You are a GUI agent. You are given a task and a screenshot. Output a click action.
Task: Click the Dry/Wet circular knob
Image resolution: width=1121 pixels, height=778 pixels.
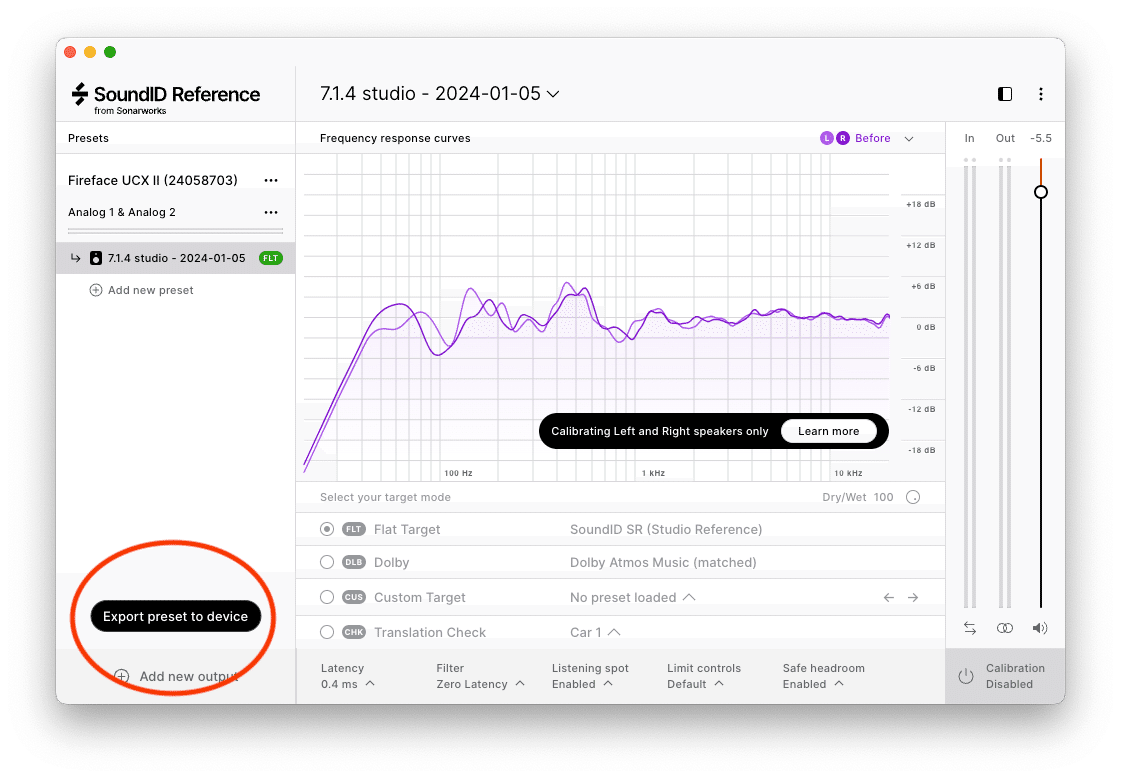913,497
